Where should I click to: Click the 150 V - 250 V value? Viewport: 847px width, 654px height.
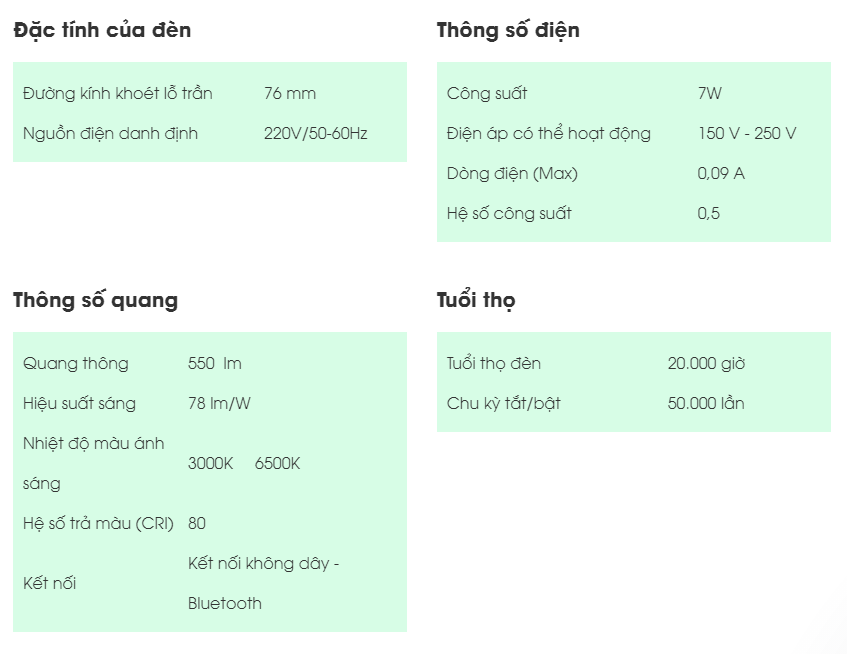click(x=746, y=133)
